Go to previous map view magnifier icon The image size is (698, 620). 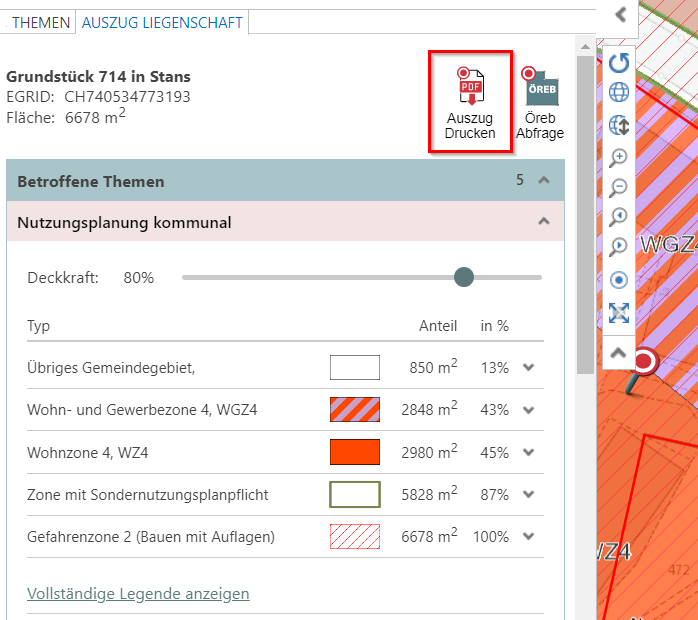(619, 217)
